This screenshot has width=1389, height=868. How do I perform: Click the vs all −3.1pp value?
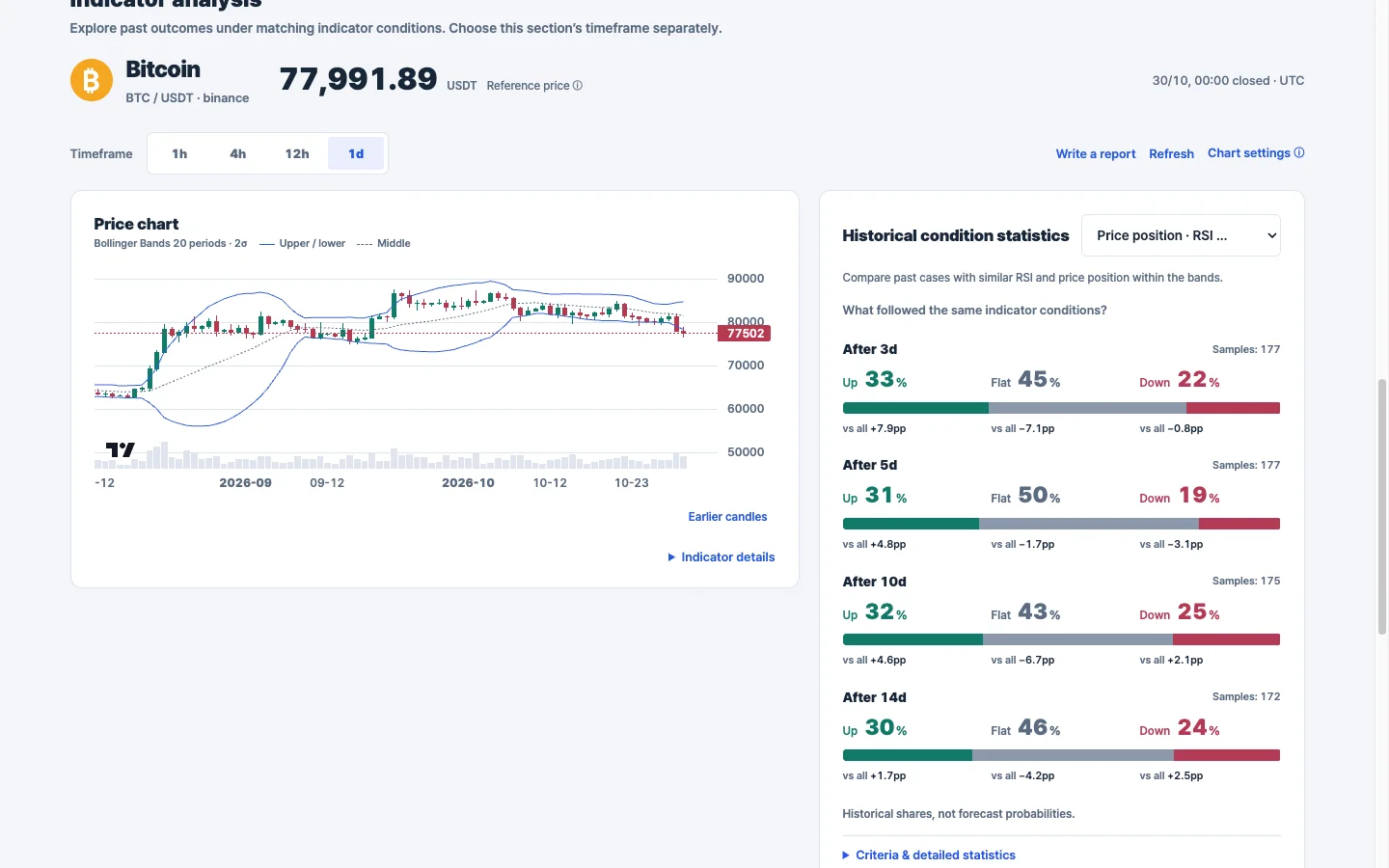click(1171, 545)
